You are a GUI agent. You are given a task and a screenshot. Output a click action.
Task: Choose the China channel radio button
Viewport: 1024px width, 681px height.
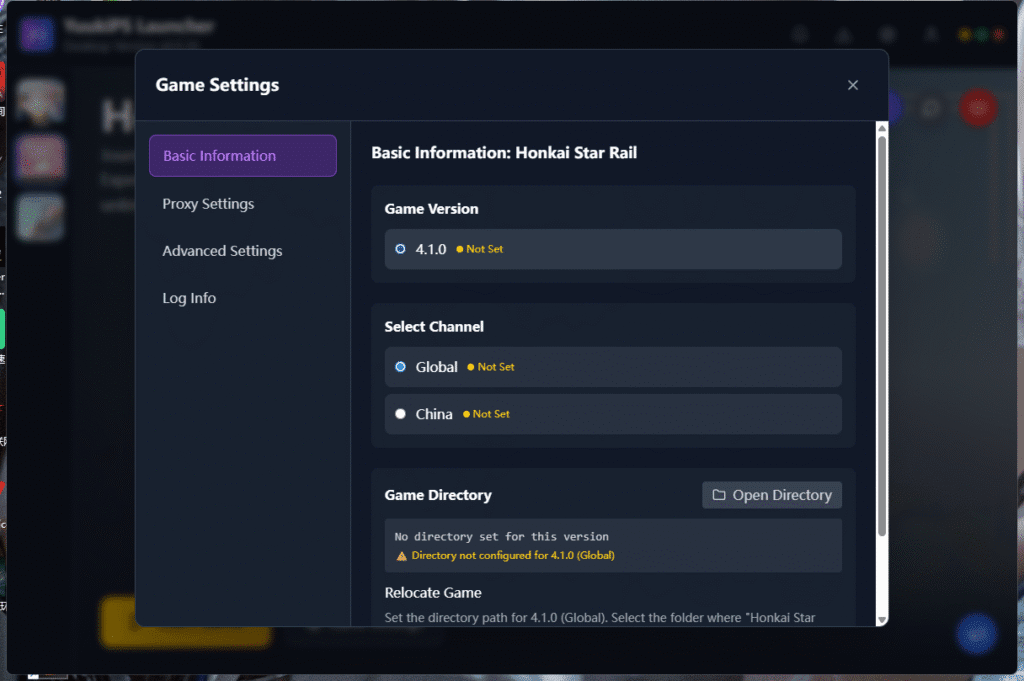coord(400,414)
